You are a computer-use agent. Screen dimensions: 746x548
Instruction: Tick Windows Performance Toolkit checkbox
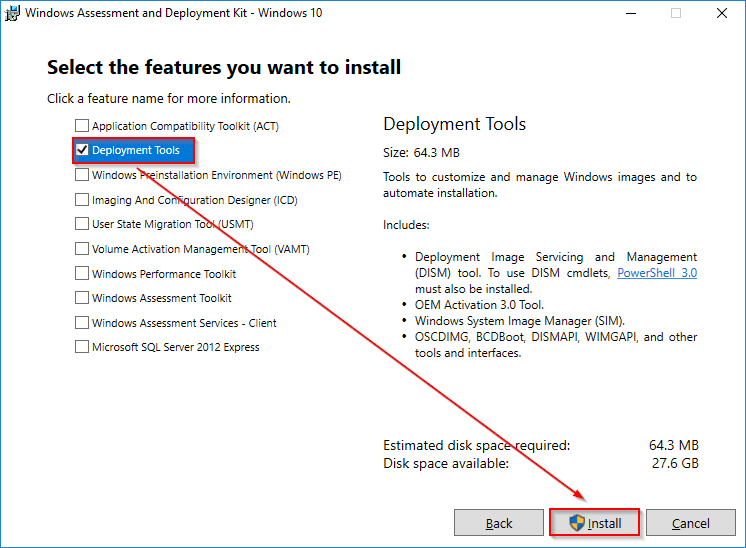[x=82, y=273]
